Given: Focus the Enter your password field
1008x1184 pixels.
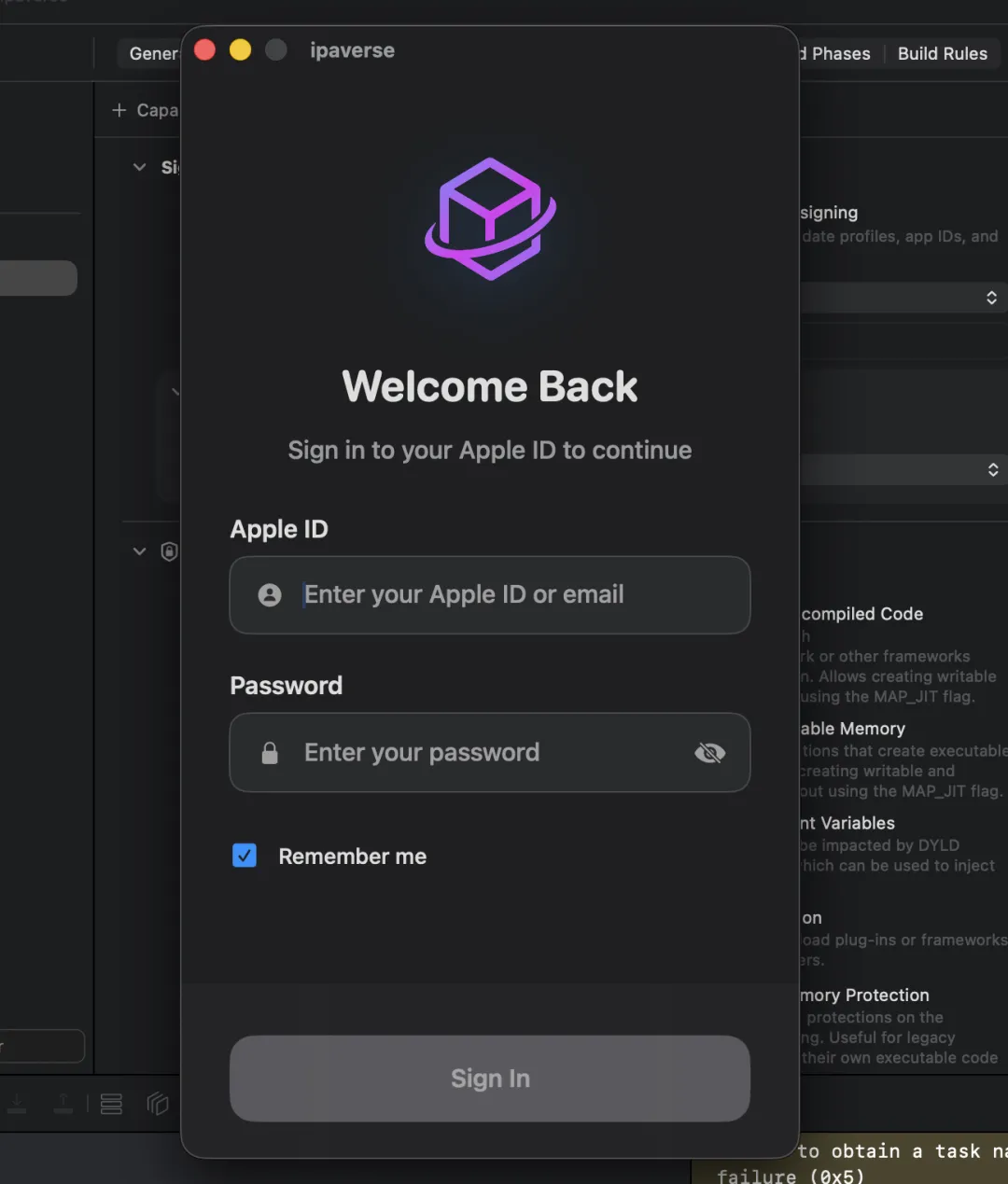Looking at the screenshot, I should point(490,753).
